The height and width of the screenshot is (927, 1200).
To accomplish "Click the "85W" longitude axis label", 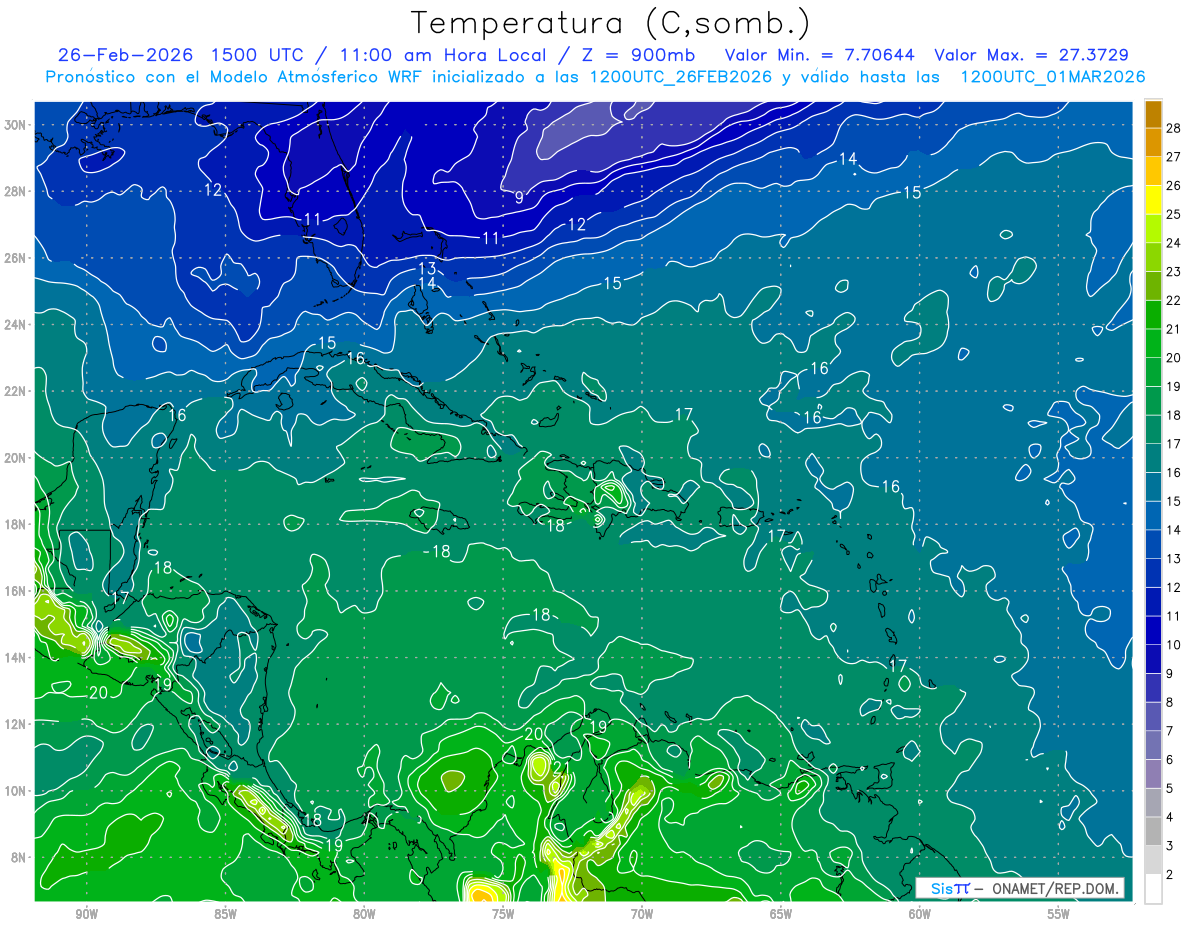I will pos(225,914).
